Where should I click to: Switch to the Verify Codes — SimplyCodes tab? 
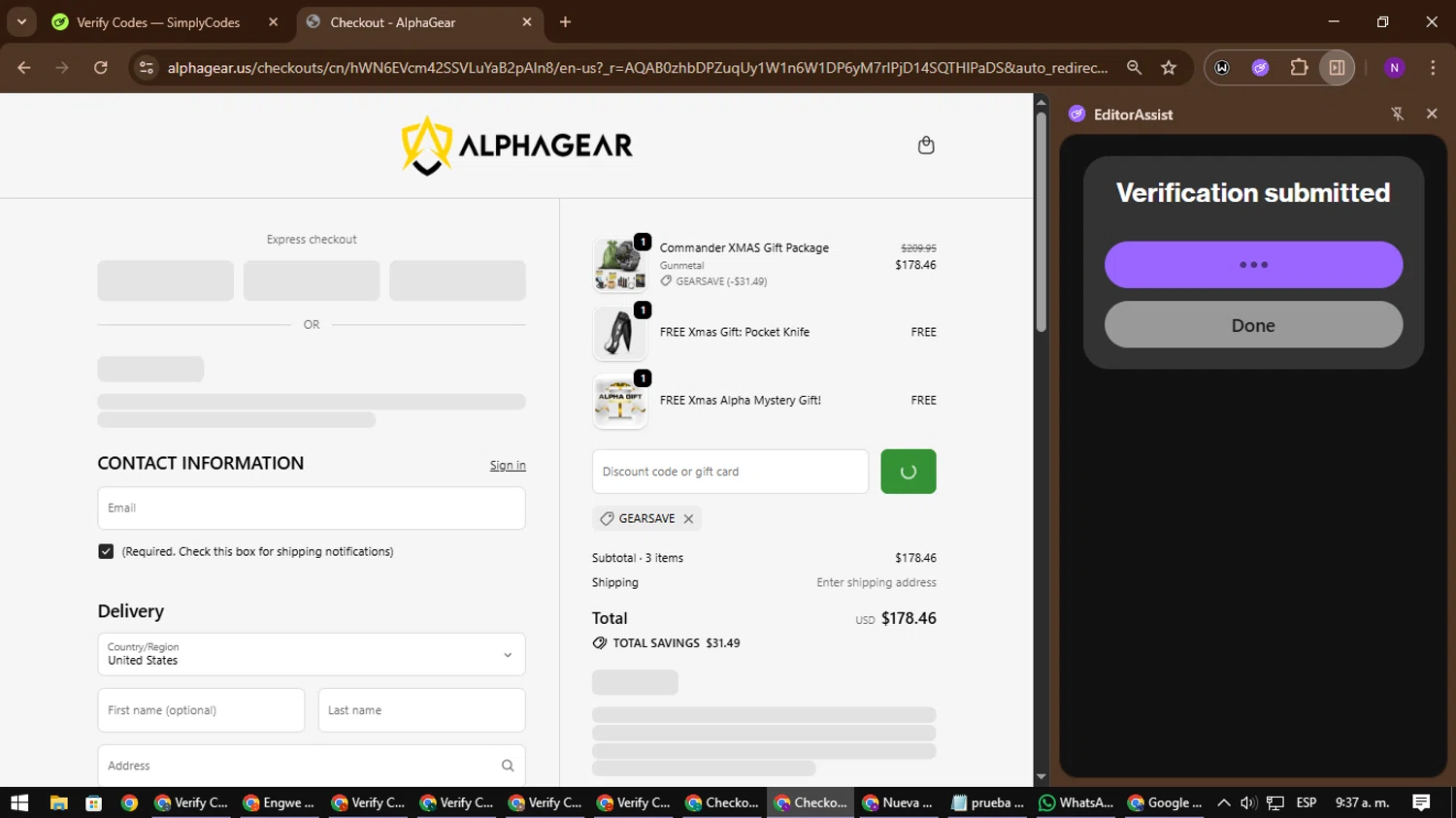158,22
